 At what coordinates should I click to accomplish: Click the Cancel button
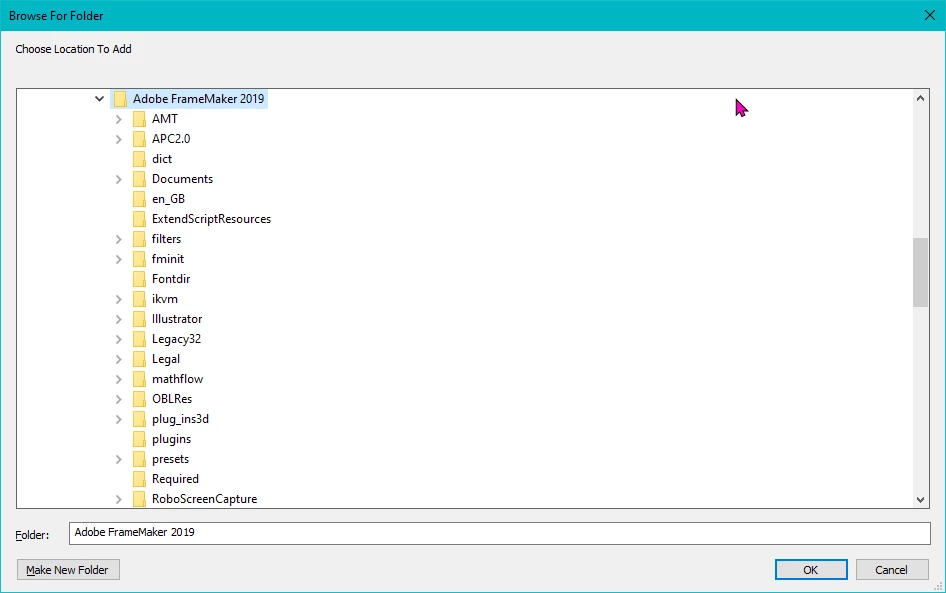click(892, 569)
